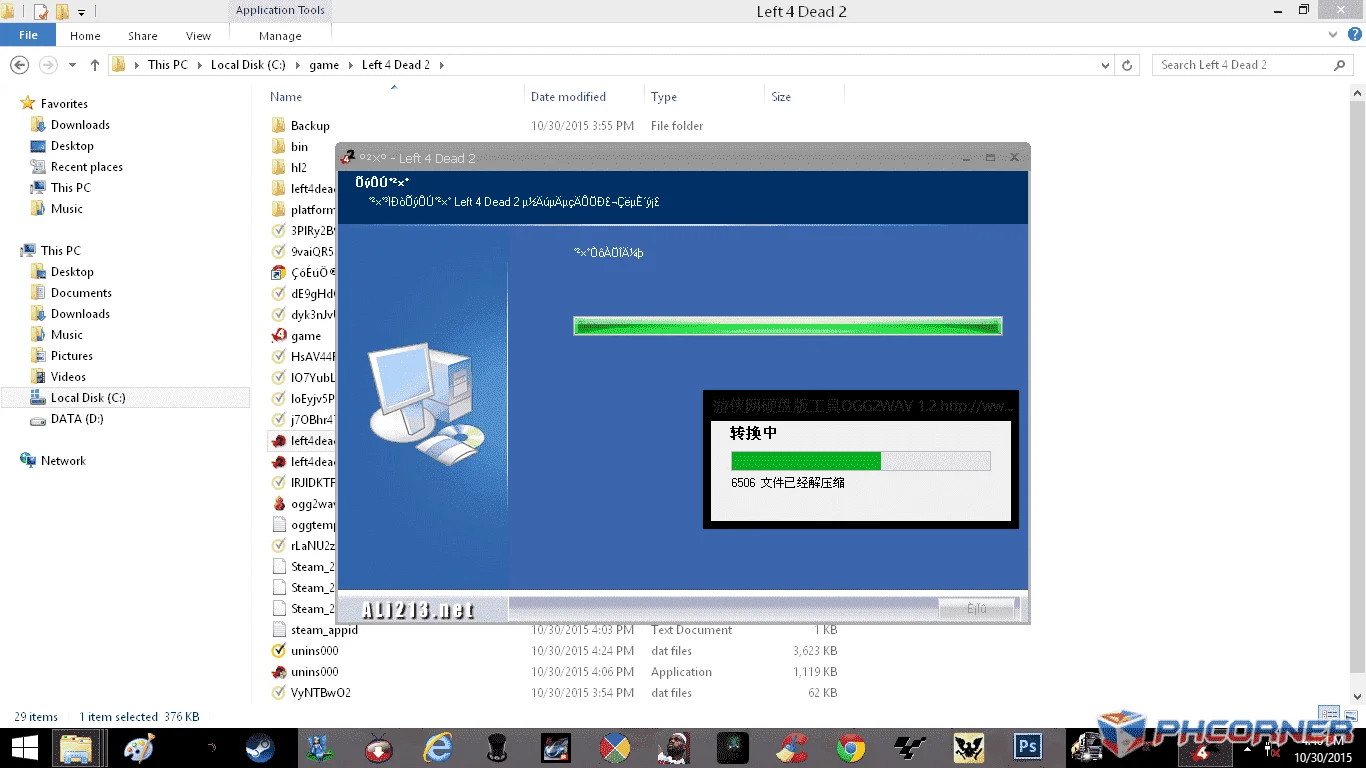This screenshot has height=768, width=1366.
Task: Open the DATA (D:) drive
Action: (x=77, y=419)
